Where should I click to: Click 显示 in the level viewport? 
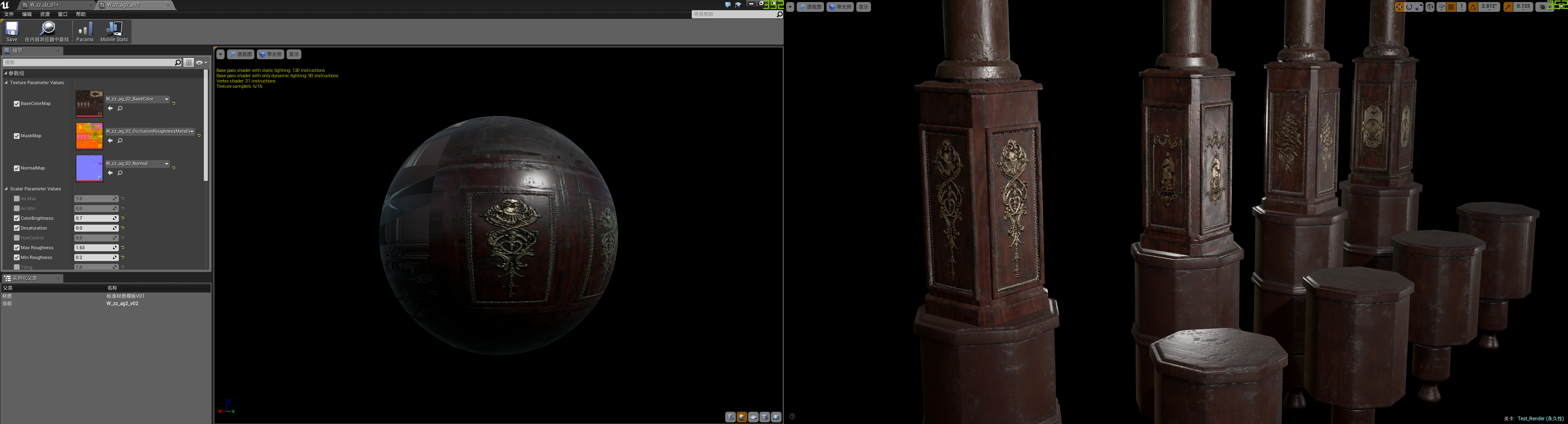pyautogui.click(x=864, y=7)
